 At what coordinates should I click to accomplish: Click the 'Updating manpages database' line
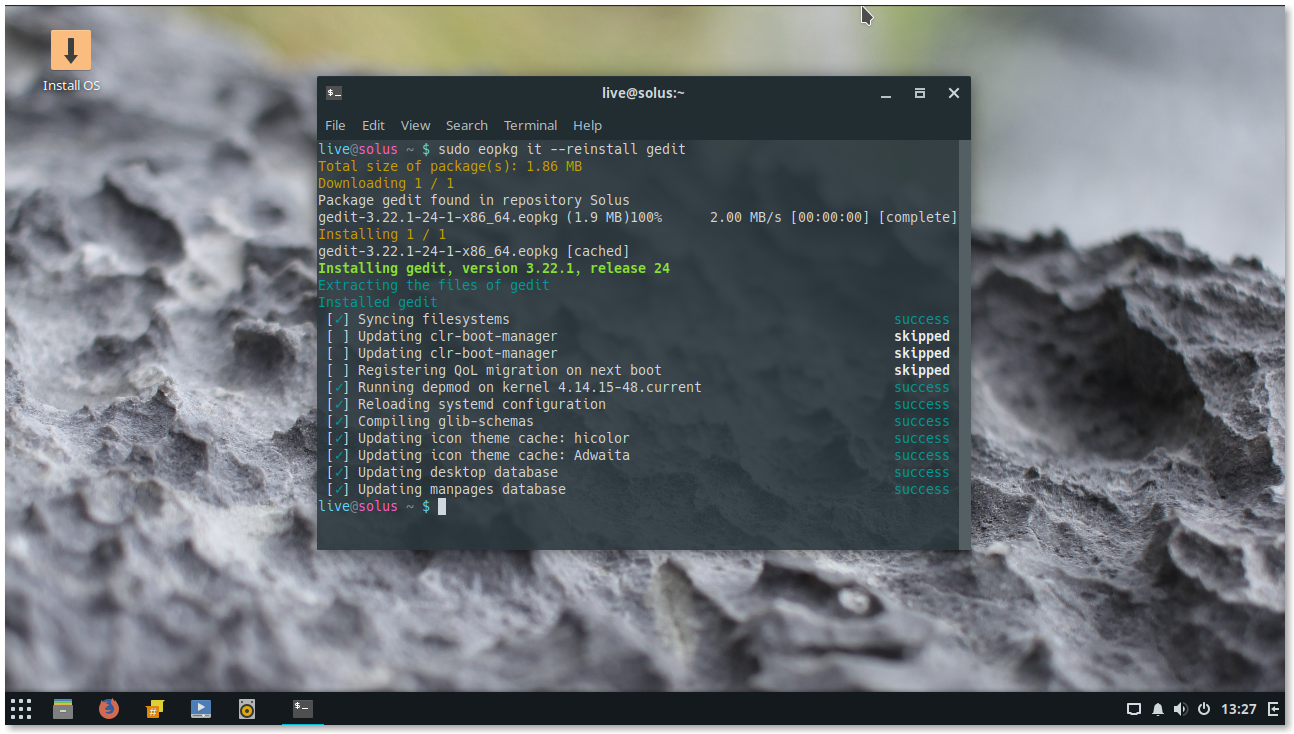click(462, 489)
